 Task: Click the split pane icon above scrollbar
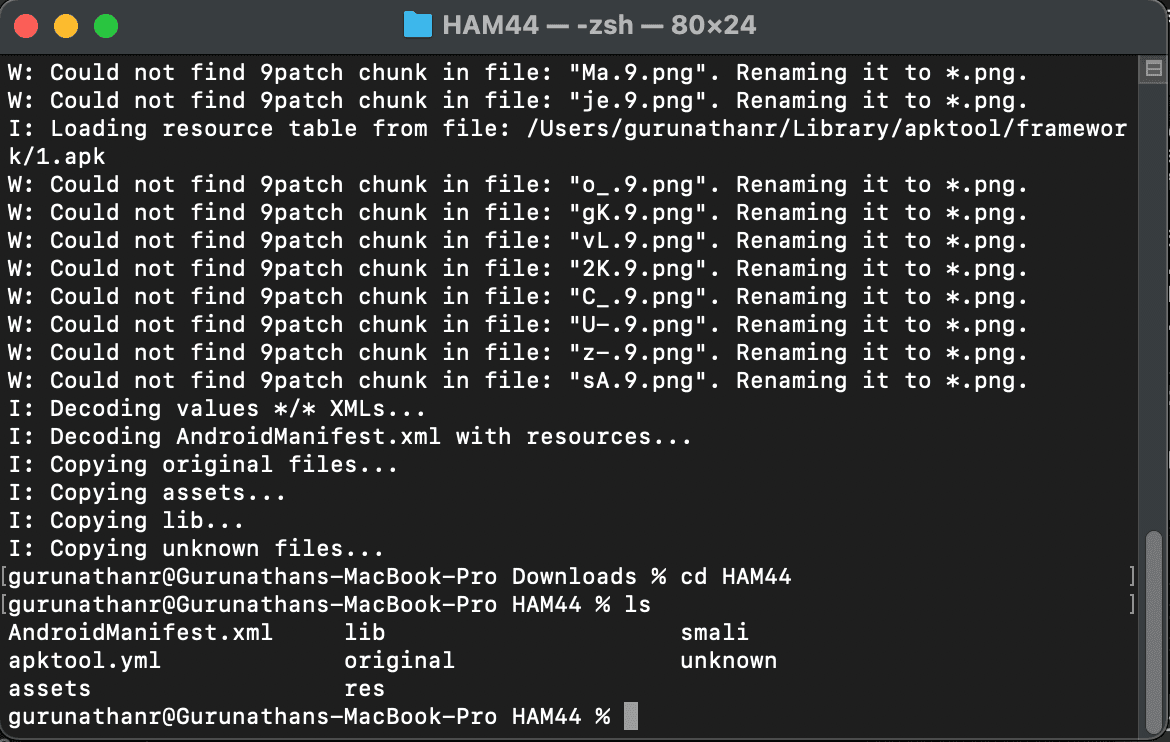point(1153,68)
